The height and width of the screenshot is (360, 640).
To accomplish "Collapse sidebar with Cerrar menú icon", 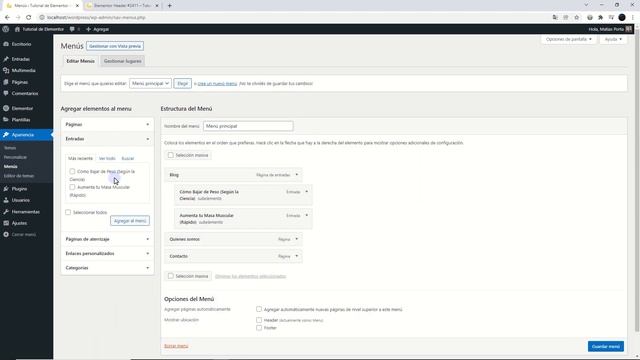I will tap(6, 235).
